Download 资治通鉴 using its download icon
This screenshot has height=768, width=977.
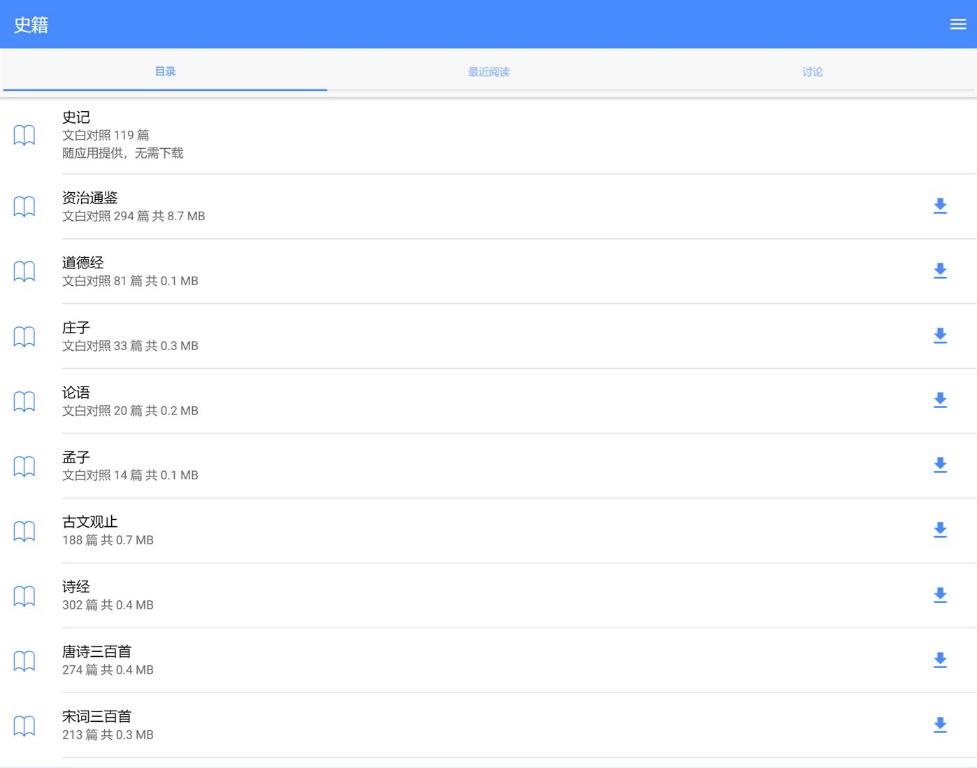[939, 207]
